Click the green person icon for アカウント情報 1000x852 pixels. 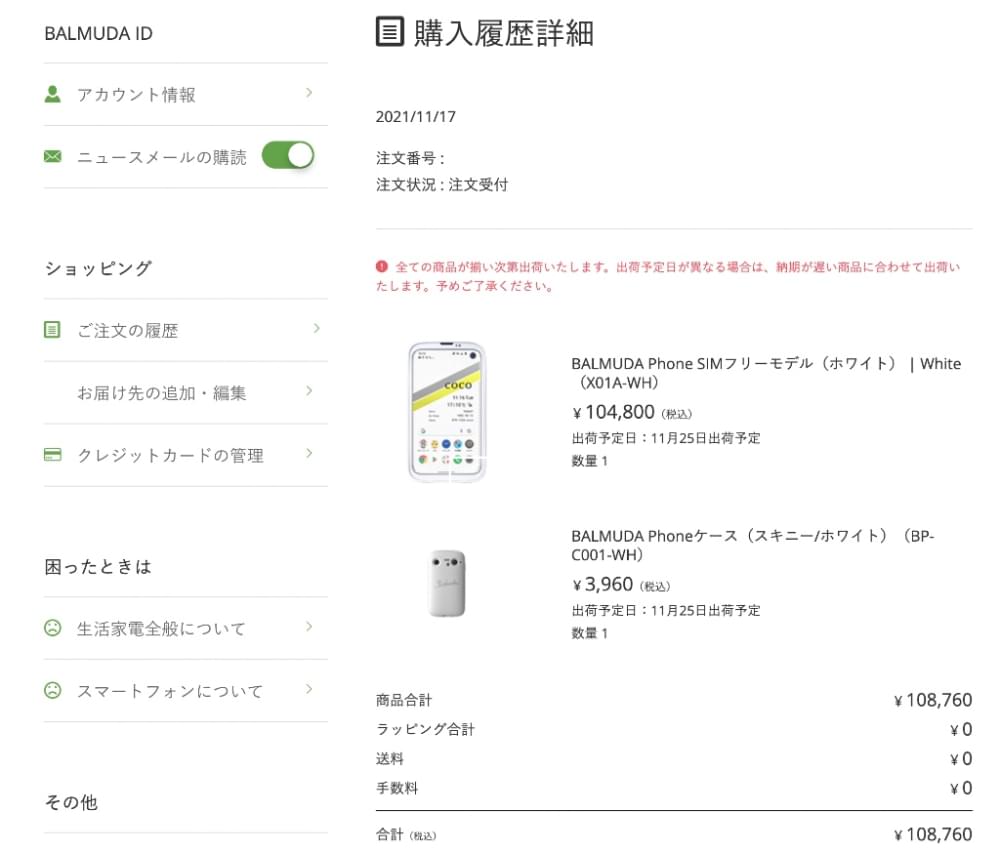(x=53, y=94)
